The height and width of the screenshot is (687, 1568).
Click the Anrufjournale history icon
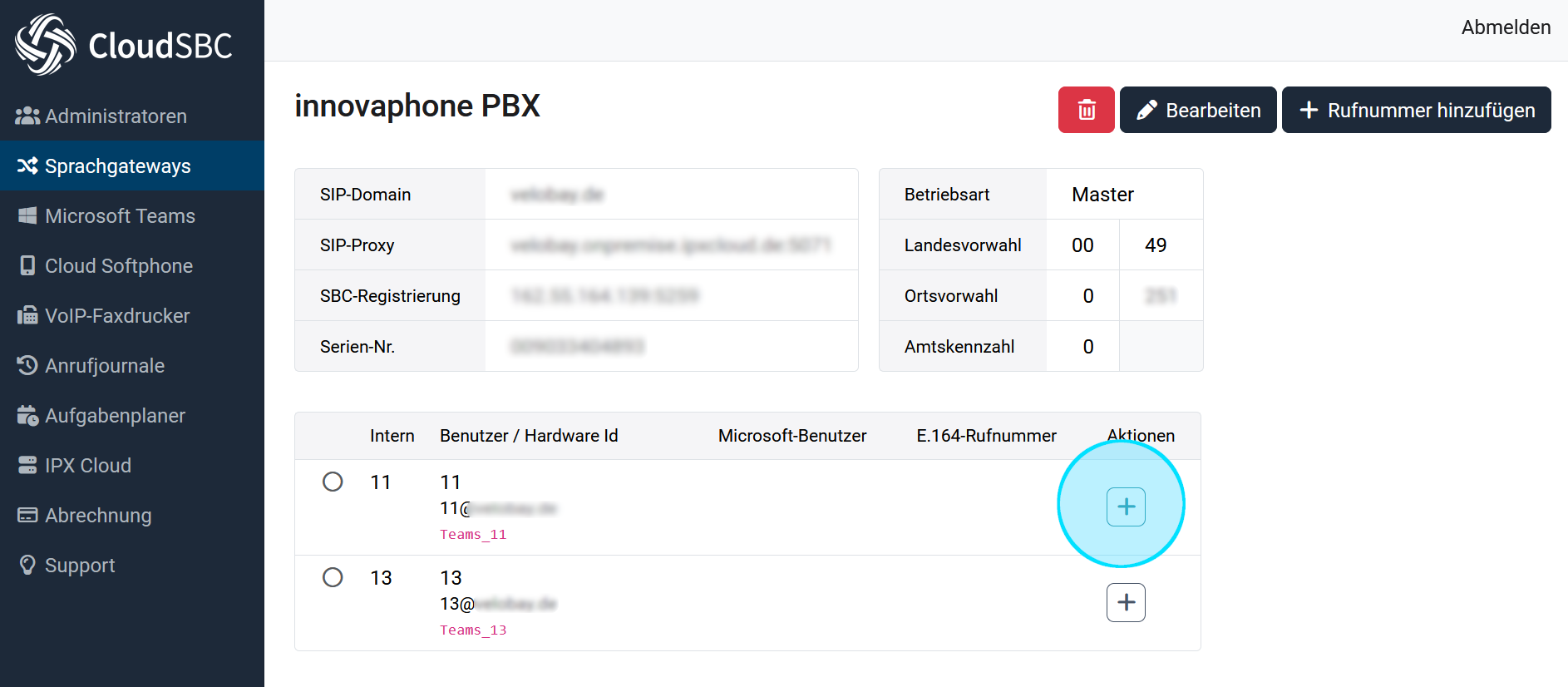point(27,366)
